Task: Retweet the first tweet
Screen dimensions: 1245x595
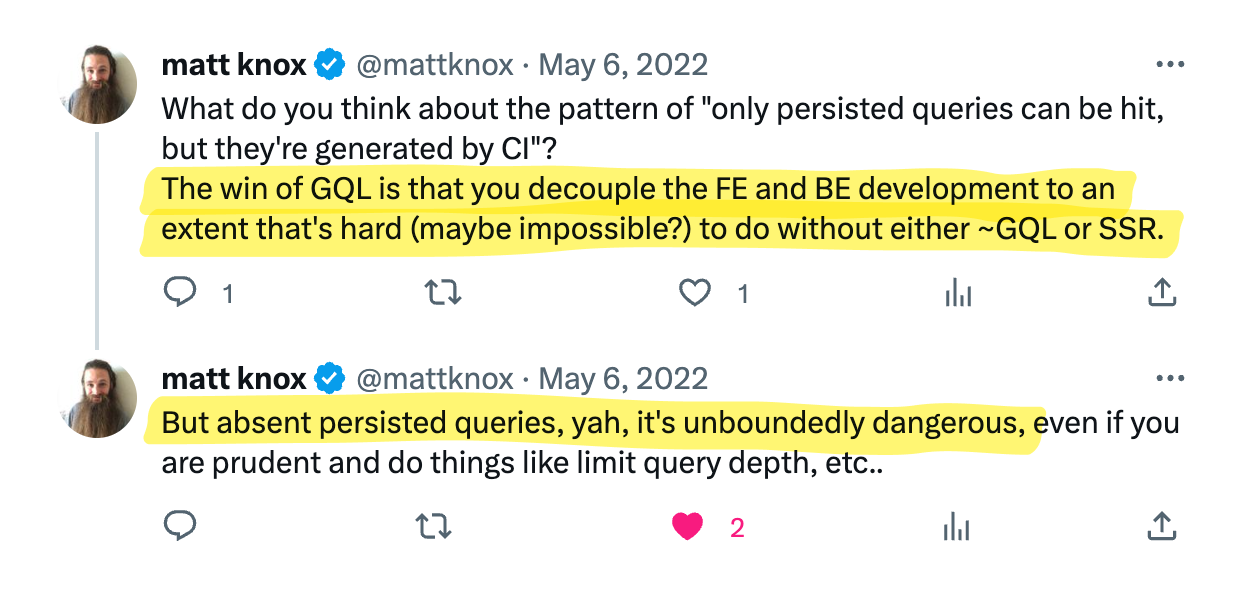Action: tap(443, 293)
